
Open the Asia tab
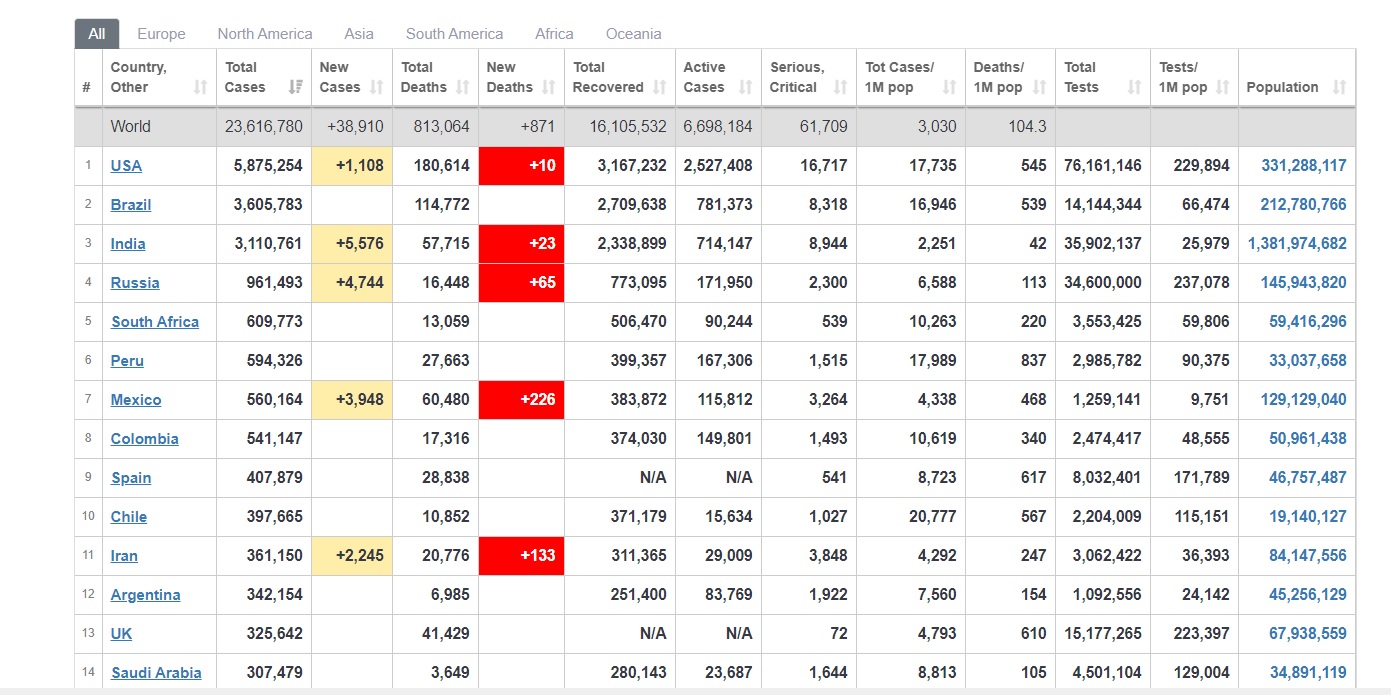click(x=359, y=34)
